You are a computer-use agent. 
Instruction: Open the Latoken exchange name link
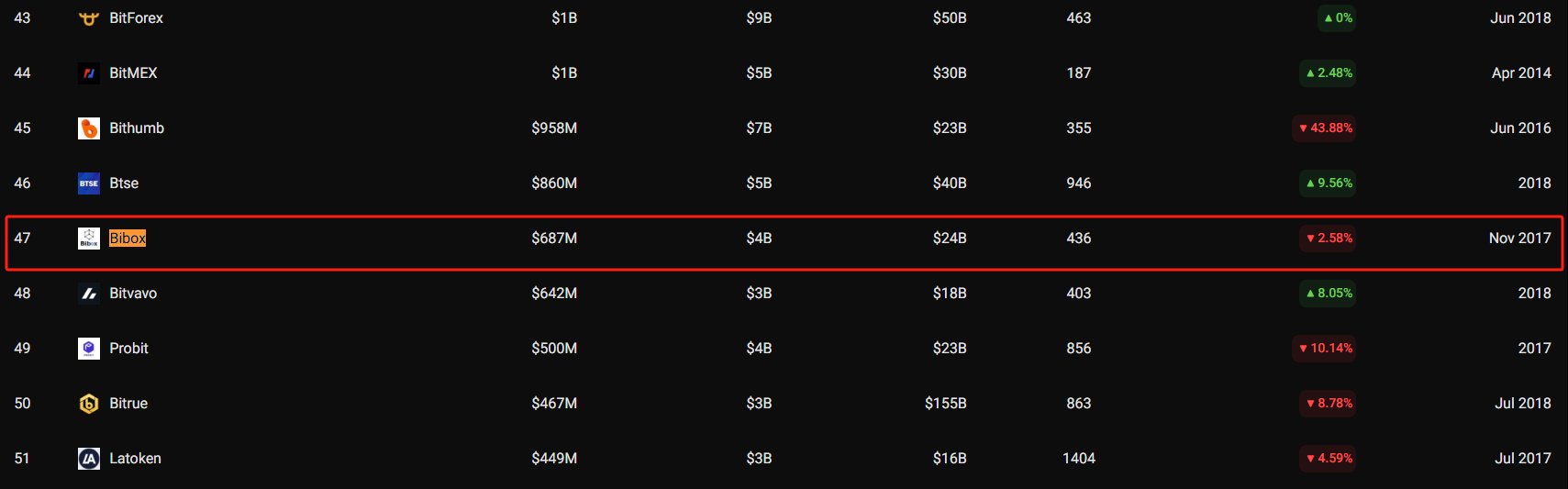click(x=135, y=459)
